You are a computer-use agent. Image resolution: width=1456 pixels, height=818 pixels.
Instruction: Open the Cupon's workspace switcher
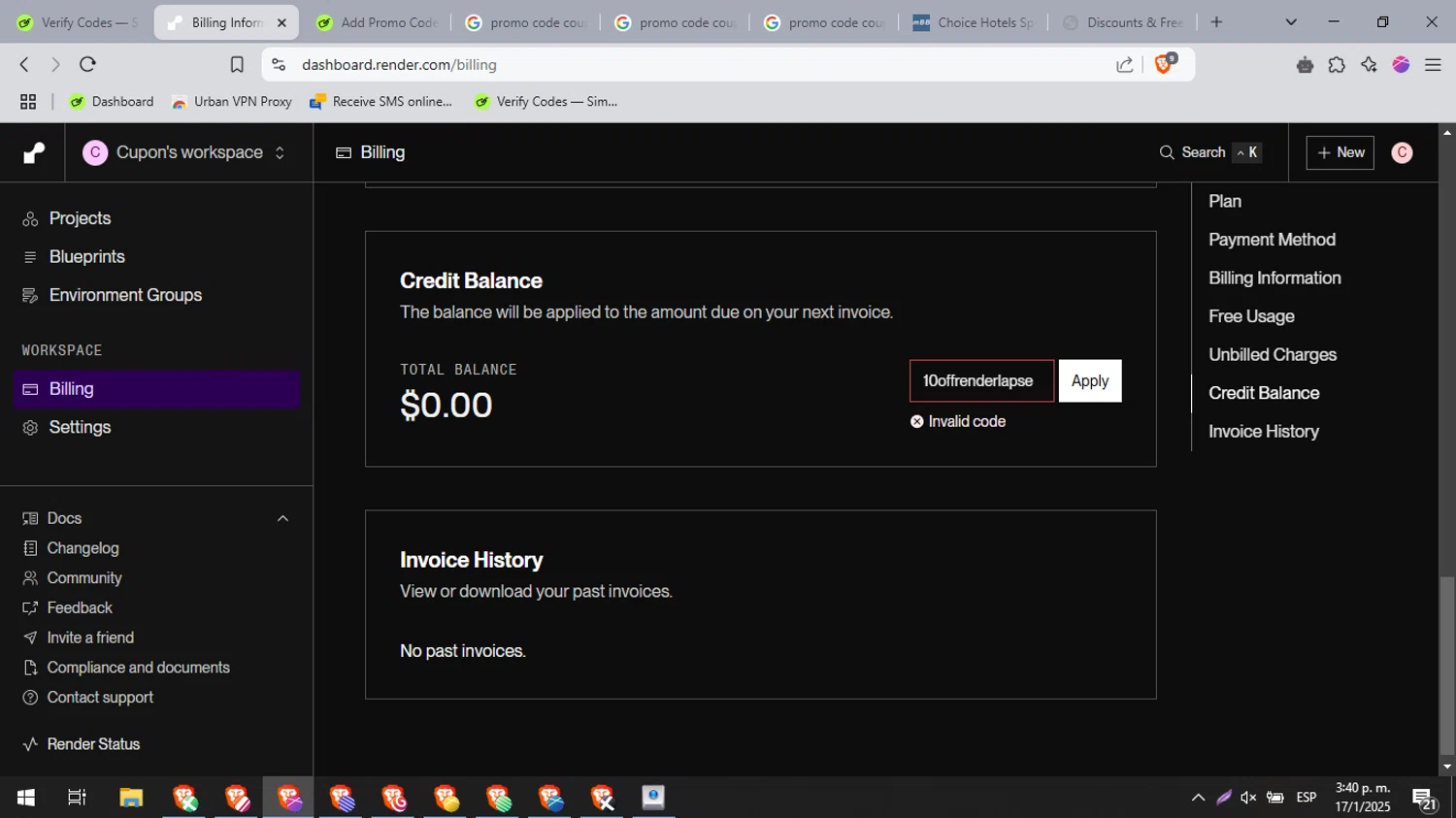pyautogui.click(x=184, y=152)
